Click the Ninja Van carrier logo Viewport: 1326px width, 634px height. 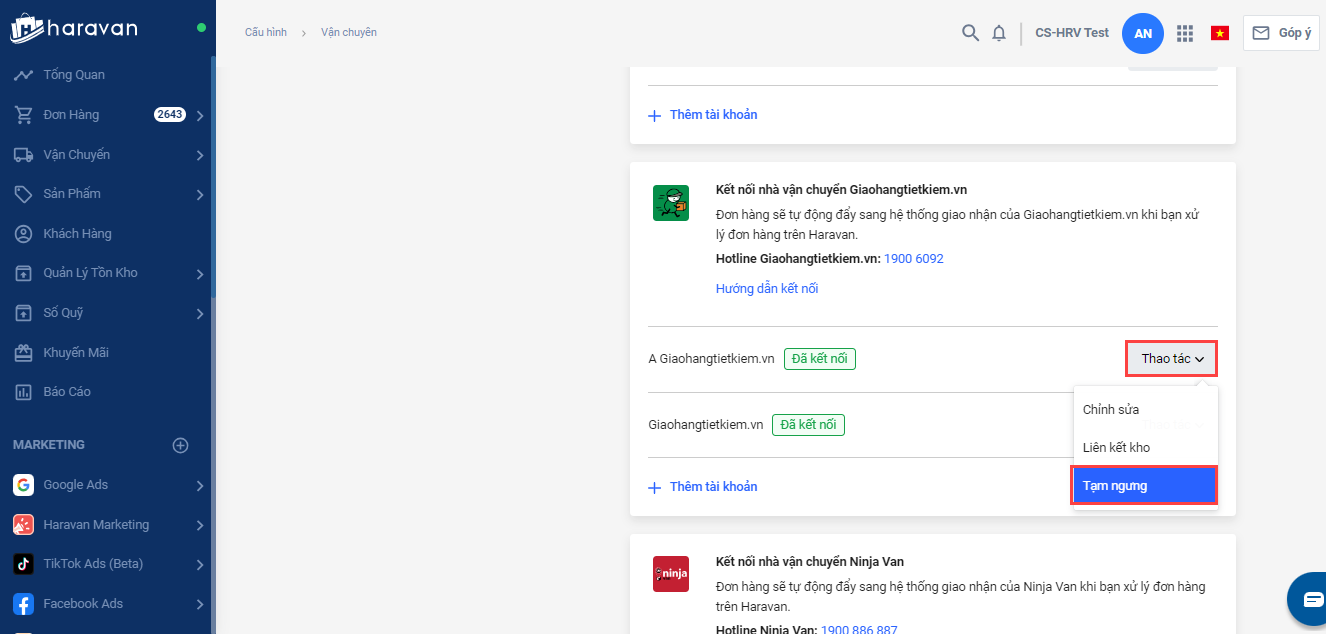click(670, 574)
